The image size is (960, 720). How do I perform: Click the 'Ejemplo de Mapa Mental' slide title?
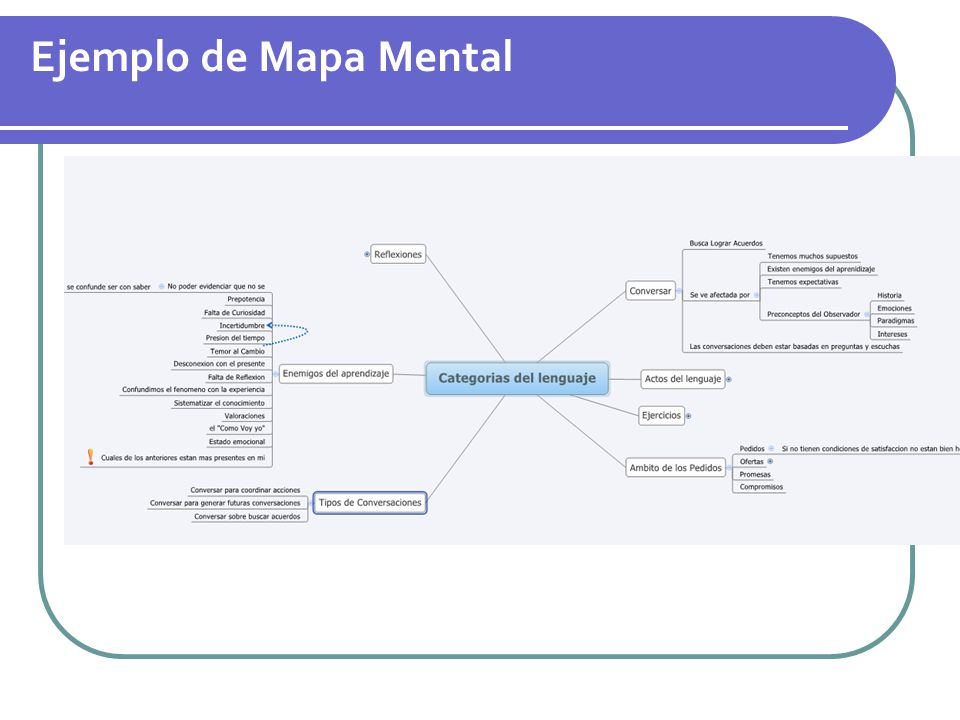(x=272, y=56)
